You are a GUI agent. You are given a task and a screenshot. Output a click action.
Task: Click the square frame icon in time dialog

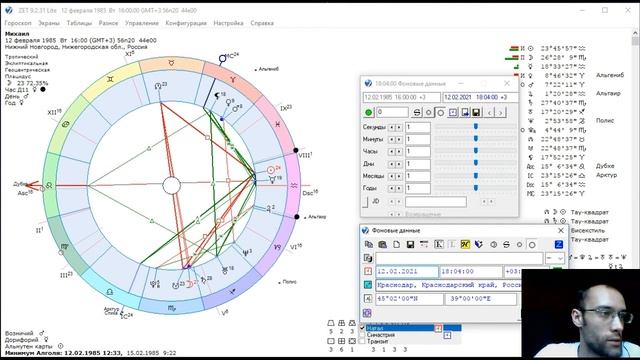pyautogui.click(x=453, y=112)
